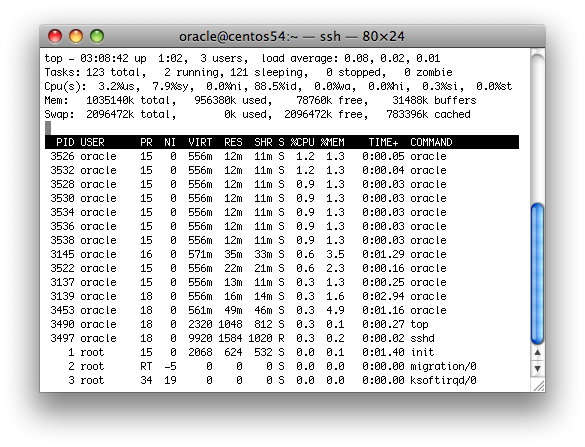Click the green zoom window button

pyautogui.click(x=97, y=36)
